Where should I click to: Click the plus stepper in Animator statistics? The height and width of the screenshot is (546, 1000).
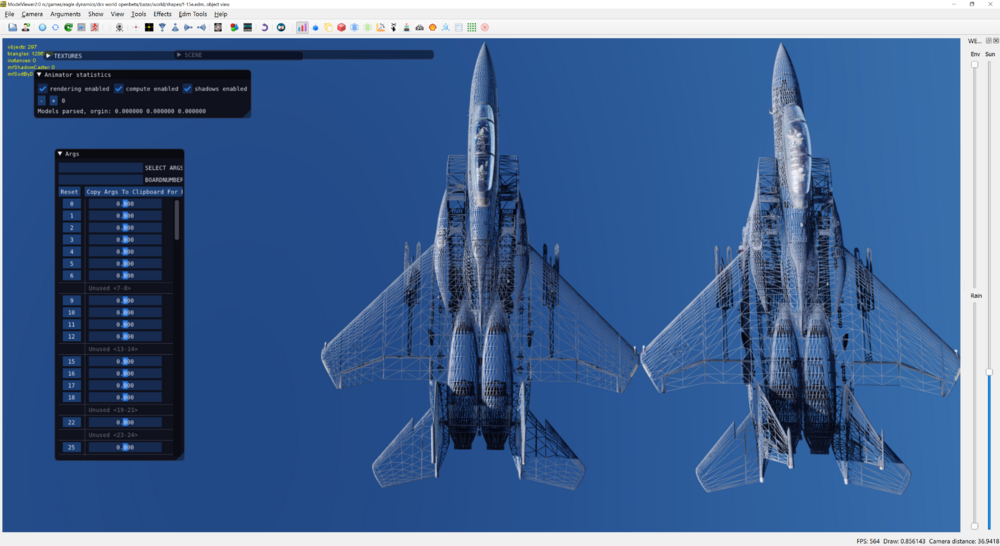(x=54, y=101)
